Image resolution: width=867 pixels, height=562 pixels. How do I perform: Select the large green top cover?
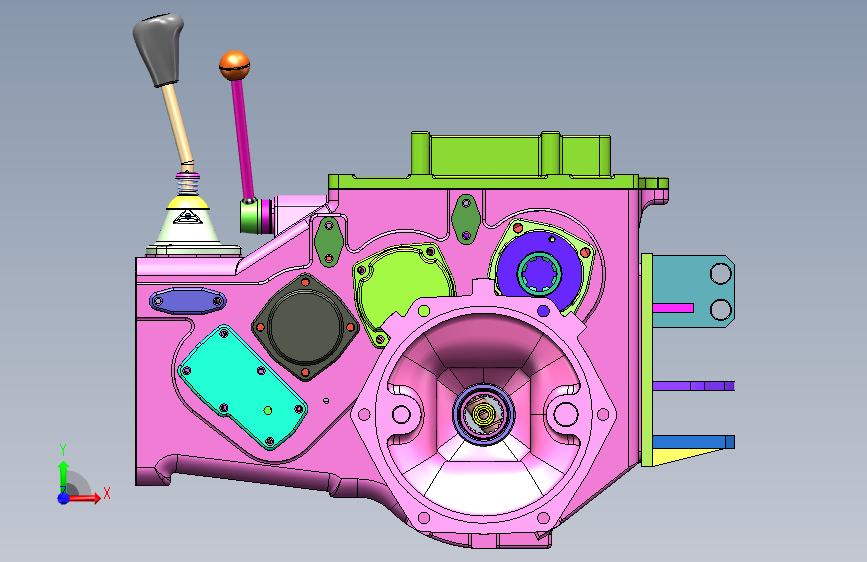[x=498, y=162]
